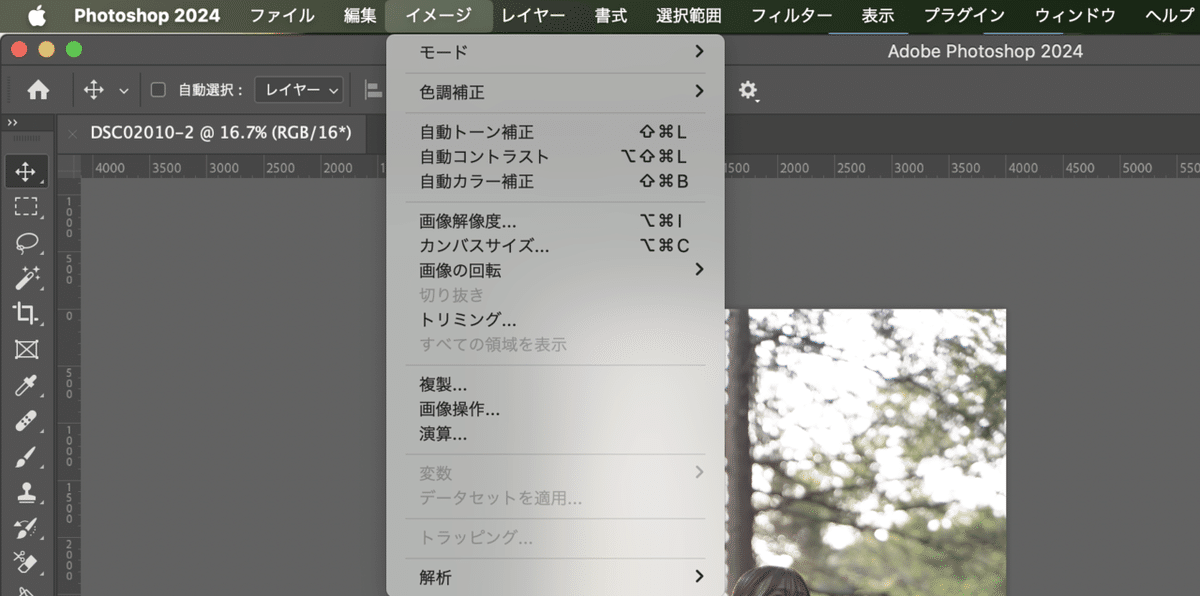Open the Photoshop 2024 application menu
Image resolution: width=1200 pixels, height=596 pixels.
point(147,15)
